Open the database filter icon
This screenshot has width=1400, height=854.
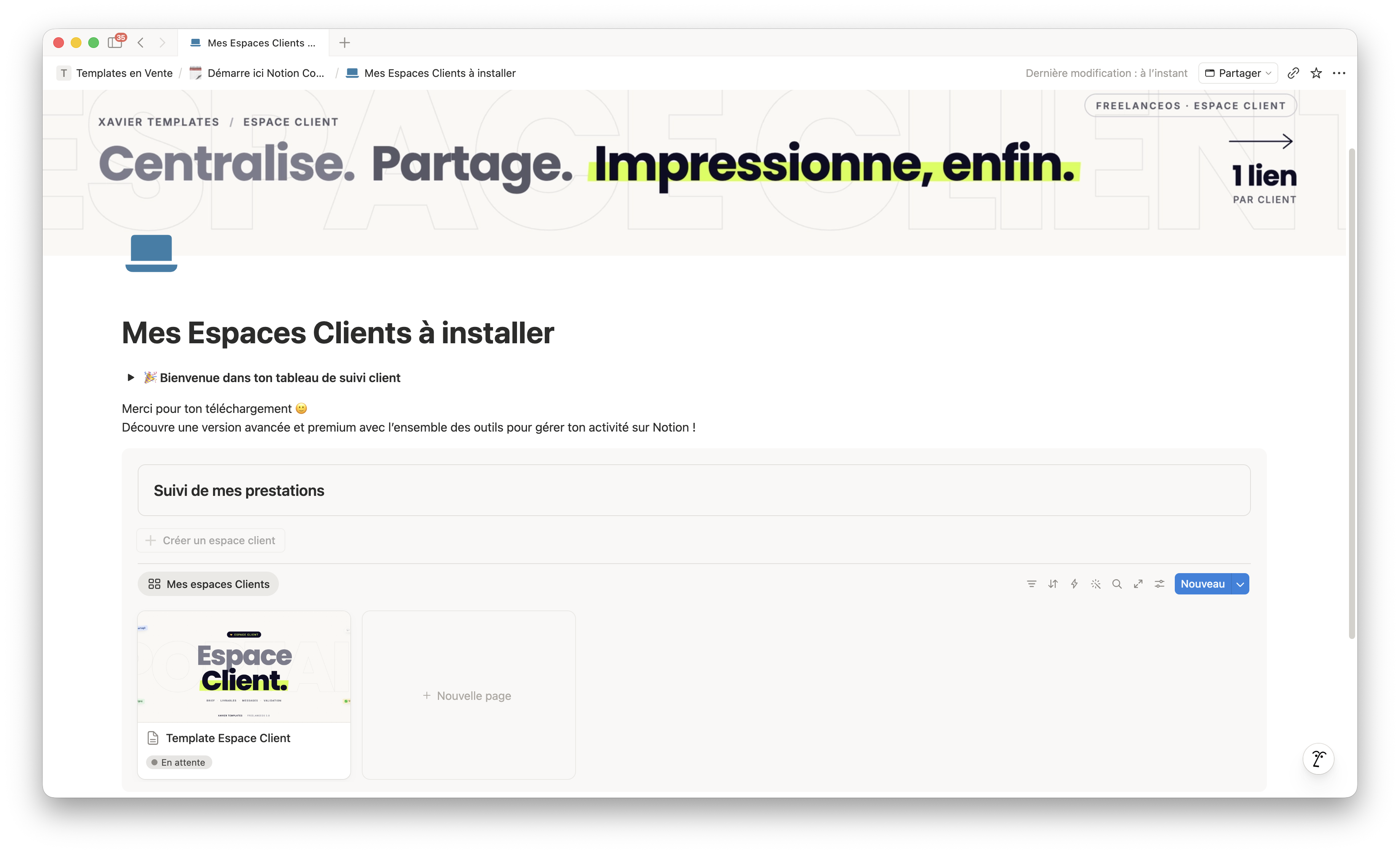pos(1031,584)
